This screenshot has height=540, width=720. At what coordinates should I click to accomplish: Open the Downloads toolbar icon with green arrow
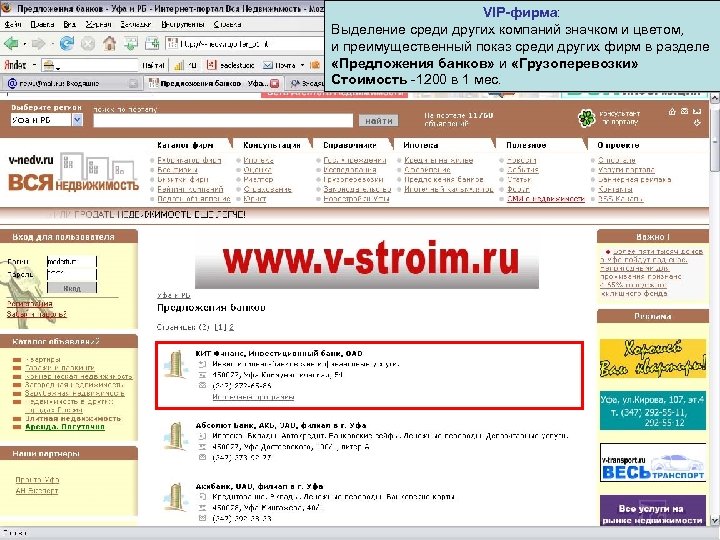(131, 44)
